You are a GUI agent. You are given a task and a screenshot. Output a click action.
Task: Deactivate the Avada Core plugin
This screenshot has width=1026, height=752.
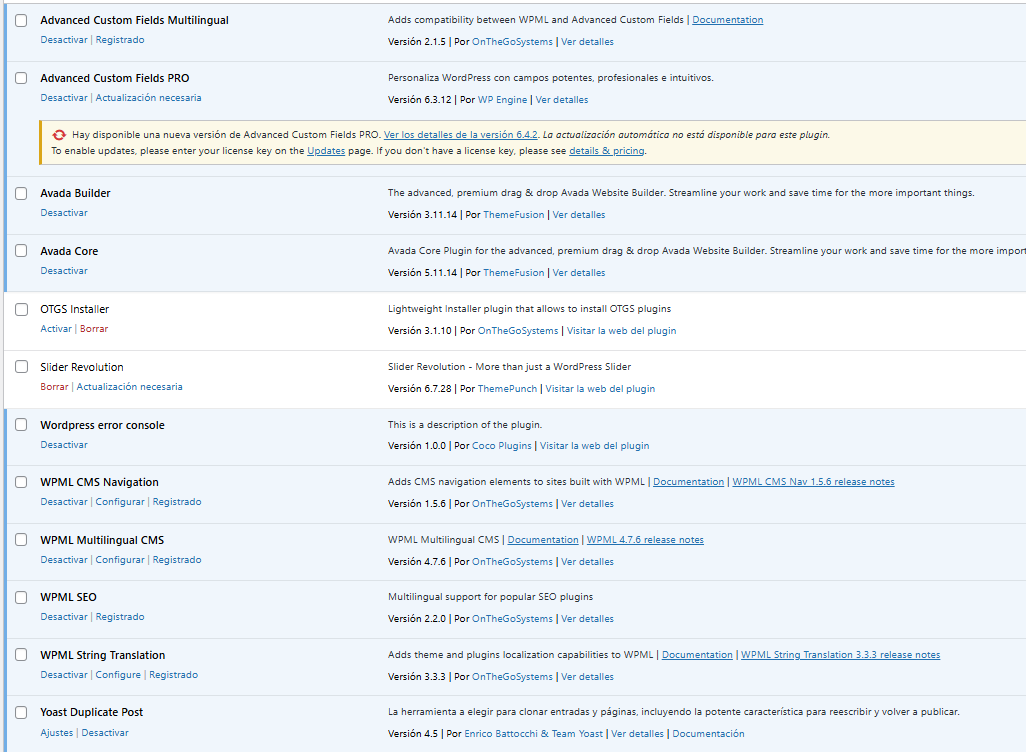pyautogui.click(x=64, y=271)
